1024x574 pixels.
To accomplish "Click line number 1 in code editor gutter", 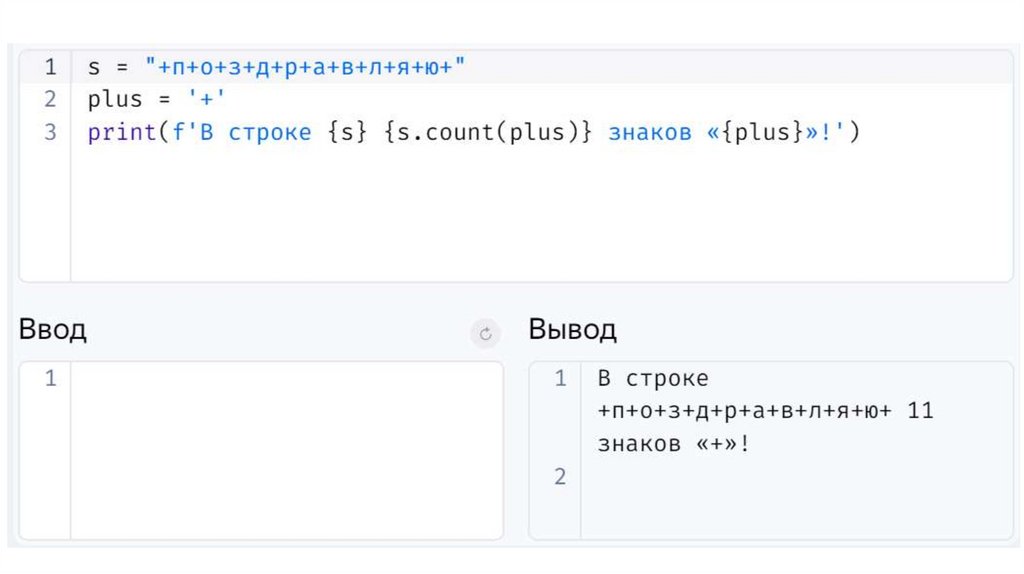I will click(49, 68).
